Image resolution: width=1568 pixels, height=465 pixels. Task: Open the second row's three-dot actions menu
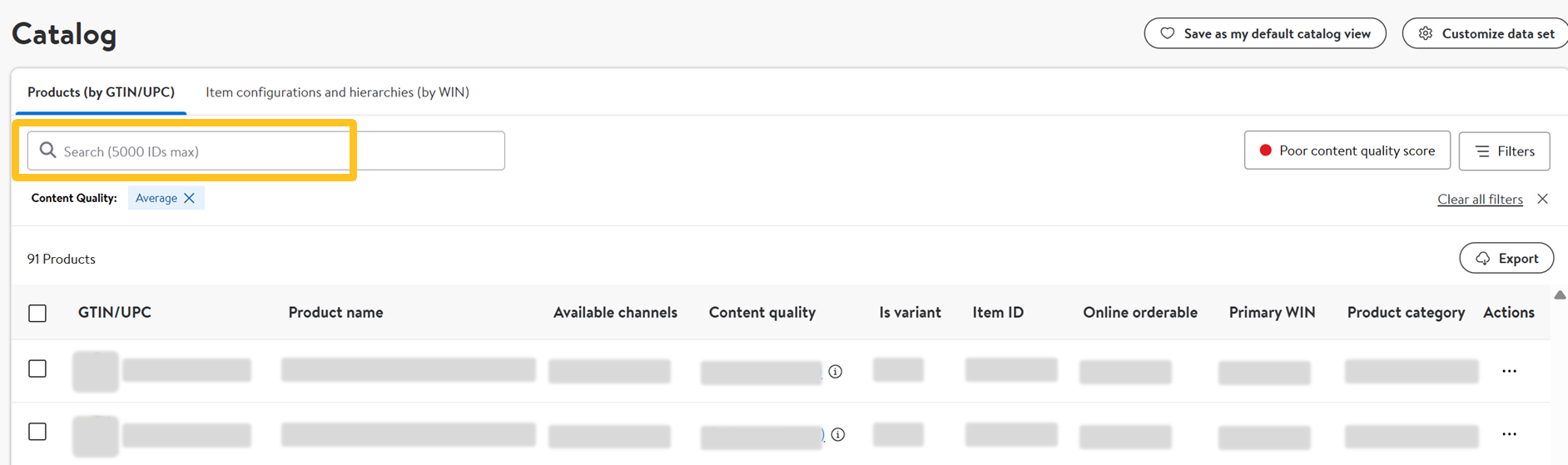pos(1509,434)
